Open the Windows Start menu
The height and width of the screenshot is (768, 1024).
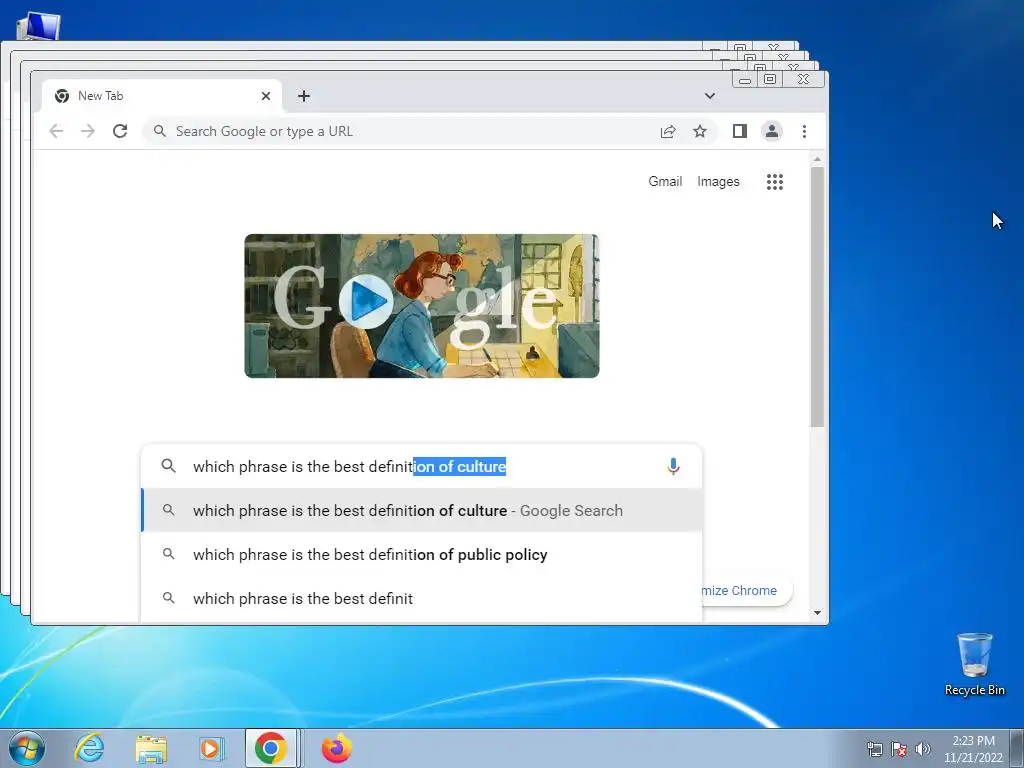click(x=26, y=748)
